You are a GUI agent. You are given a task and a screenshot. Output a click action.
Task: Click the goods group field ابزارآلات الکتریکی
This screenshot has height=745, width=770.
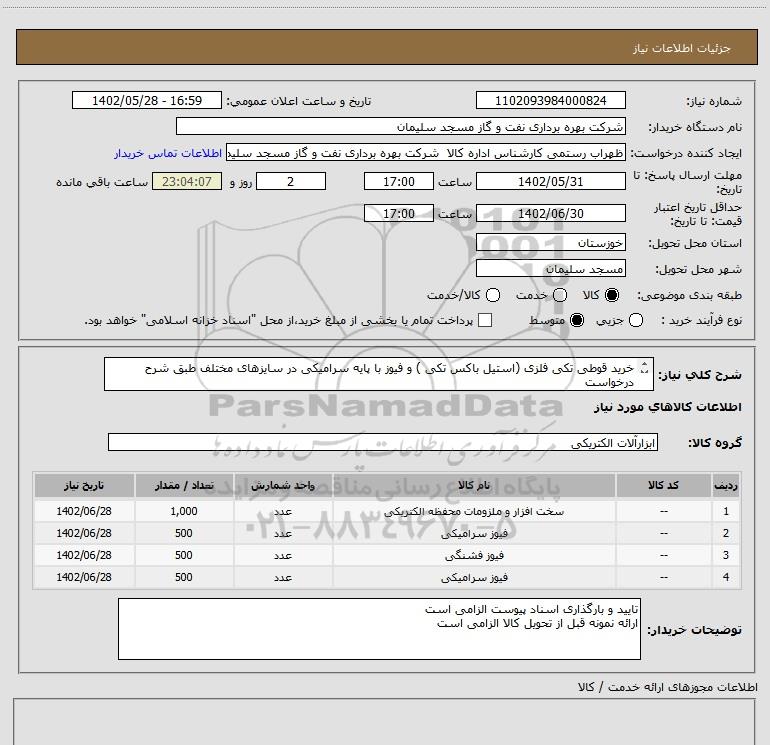click(x=383, y=442)
